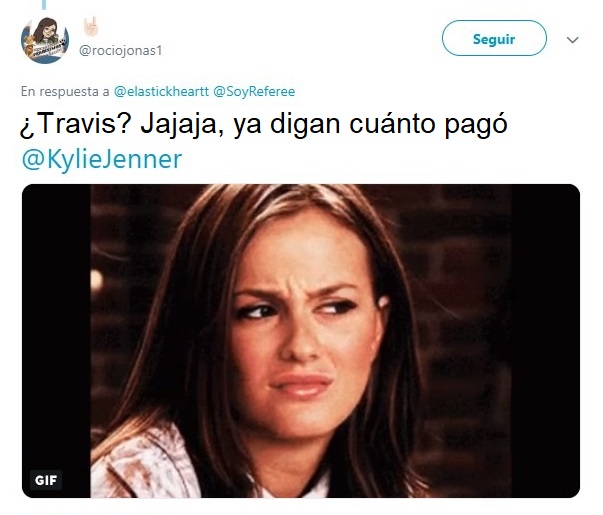Viewport: 603px width, 515px height.
Task: Click the "En respuesta a" reply label
Action: 65,92
